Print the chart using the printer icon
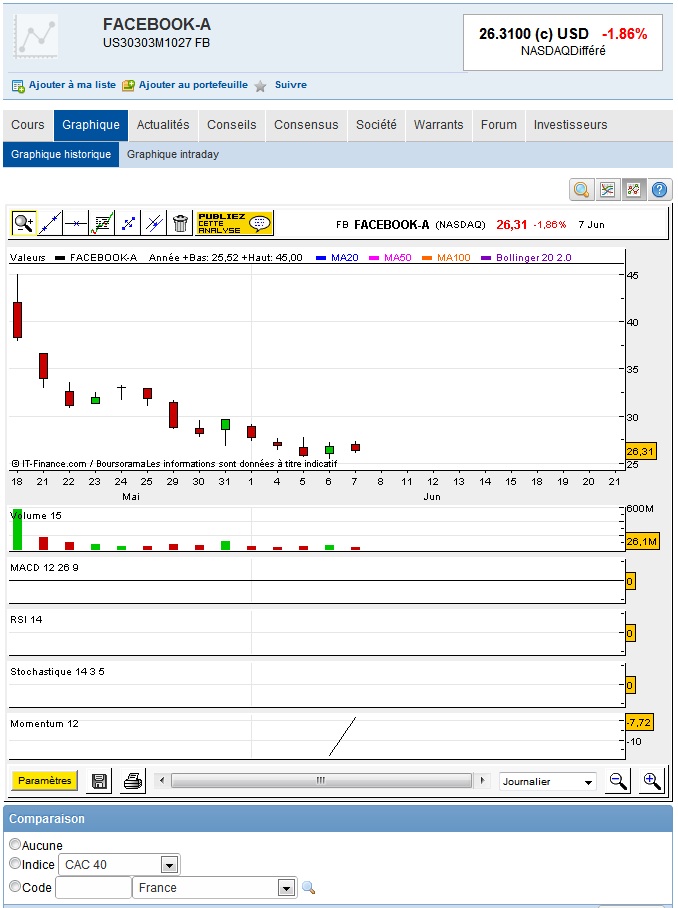 pos(132,781)
